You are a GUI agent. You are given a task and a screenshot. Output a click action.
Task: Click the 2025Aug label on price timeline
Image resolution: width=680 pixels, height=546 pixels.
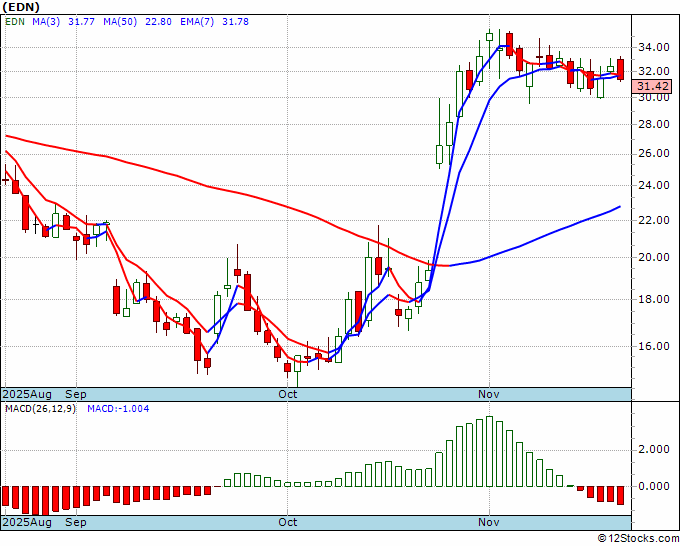[27, 394]
